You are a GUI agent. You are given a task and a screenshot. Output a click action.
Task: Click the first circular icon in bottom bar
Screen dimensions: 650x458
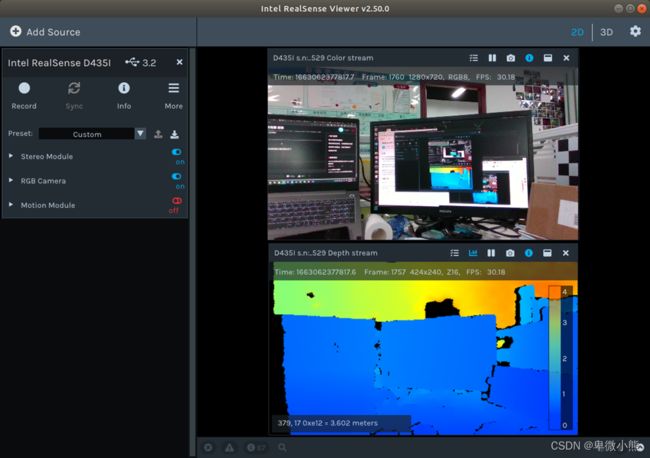208,448
